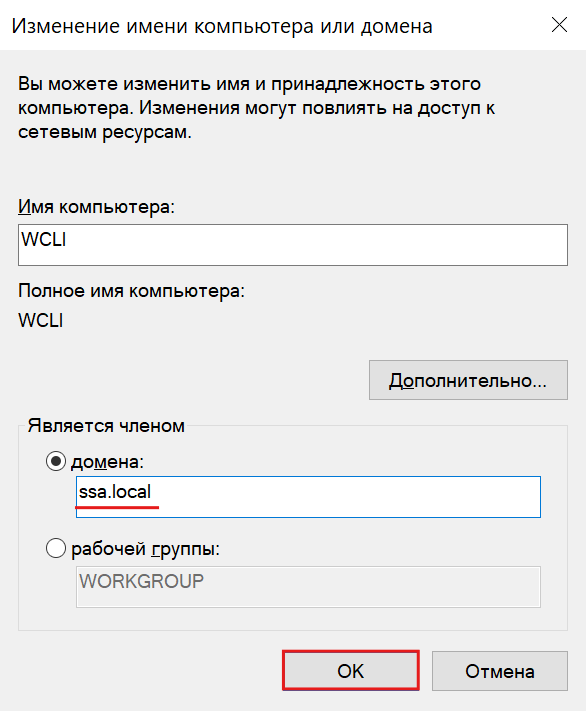Place cursor on ssa.local text
The height and width of the screenshot is (711, 586).
pyautogui.click(x=115, y=492)
